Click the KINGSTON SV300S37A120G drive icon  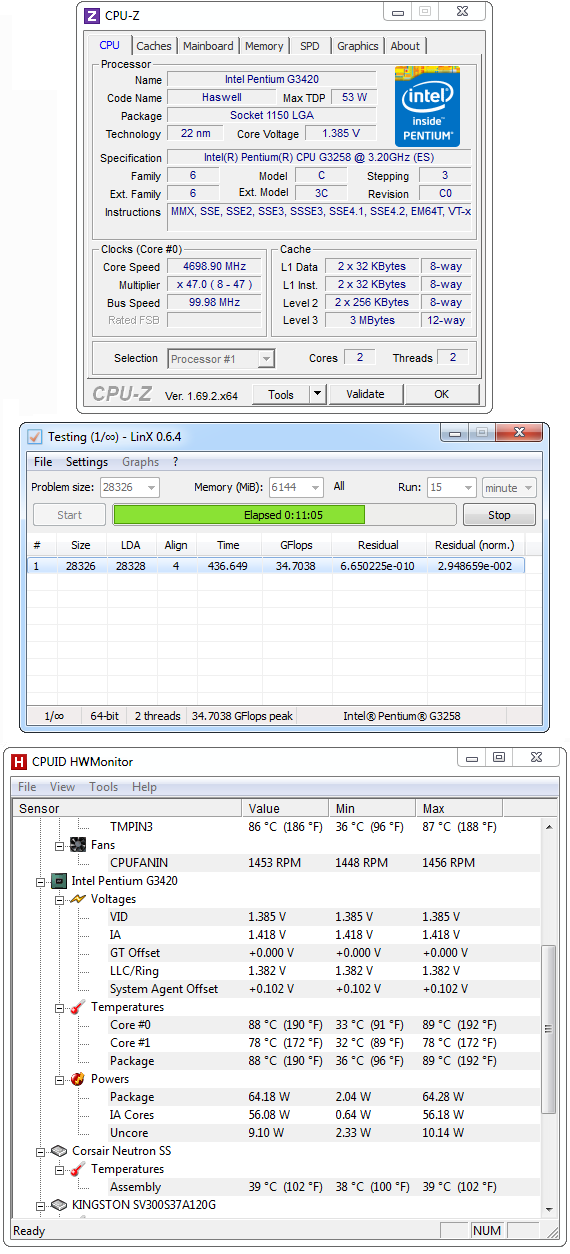click(x=60, y=1205)
